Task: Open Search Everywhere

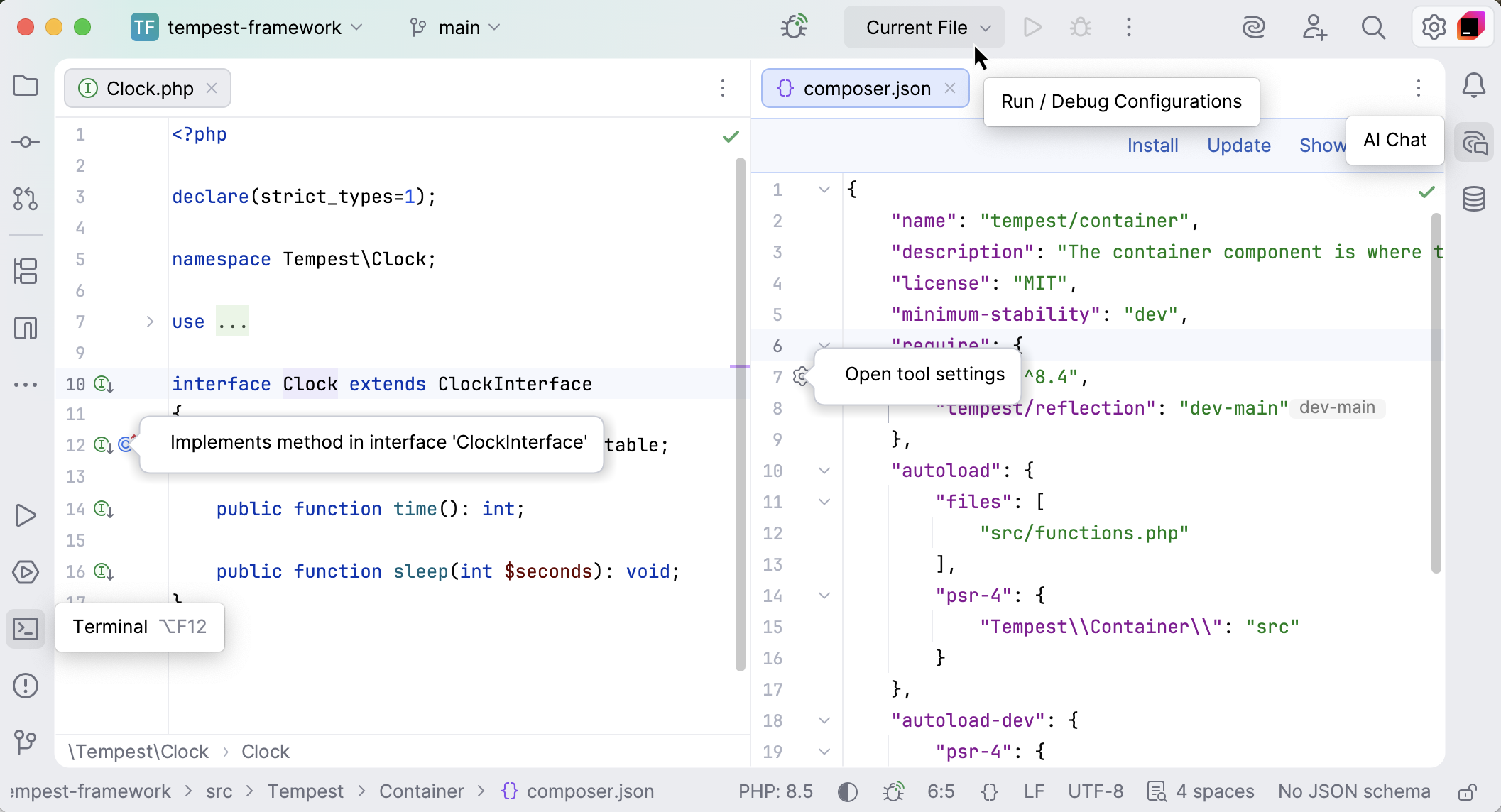Action: tap(1373, 27)
